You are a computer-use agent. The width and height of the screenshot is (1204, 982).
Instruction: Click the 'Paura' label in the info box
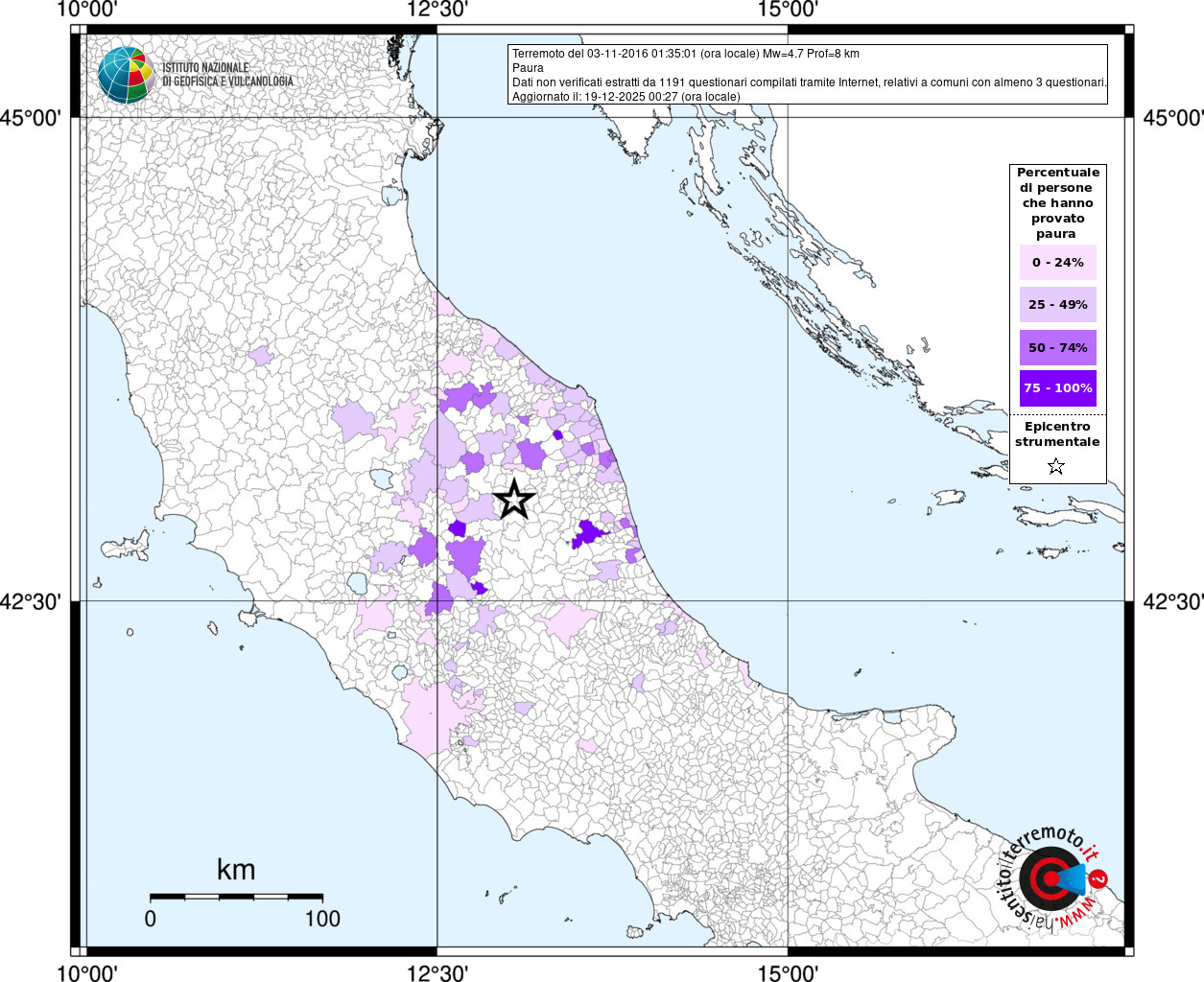point(528,68)
